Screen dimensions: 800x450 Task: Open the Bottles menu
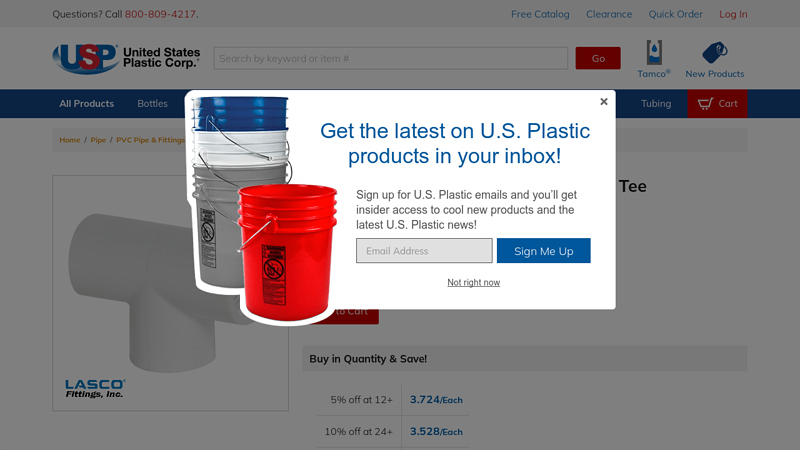[x=152, y=104]
